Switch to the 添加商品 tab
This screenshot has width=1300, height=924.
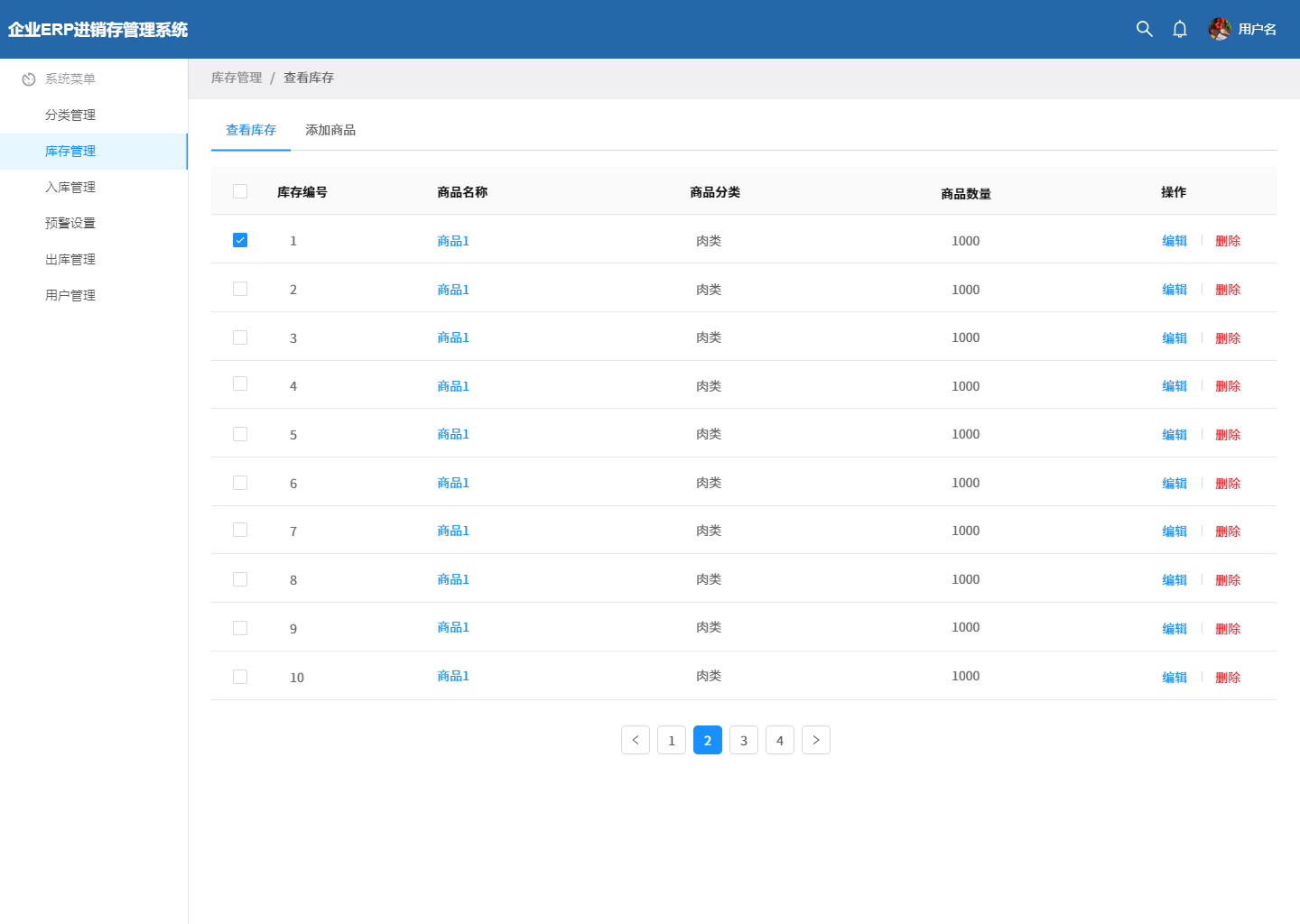pyautogui.click(x=330, y=130)
